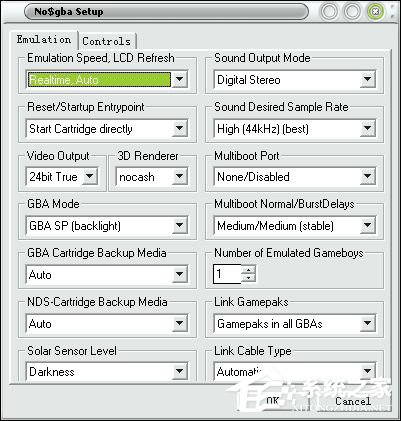Select the Emulation tab
Screen dimensions: 401x421
[44, 40]
